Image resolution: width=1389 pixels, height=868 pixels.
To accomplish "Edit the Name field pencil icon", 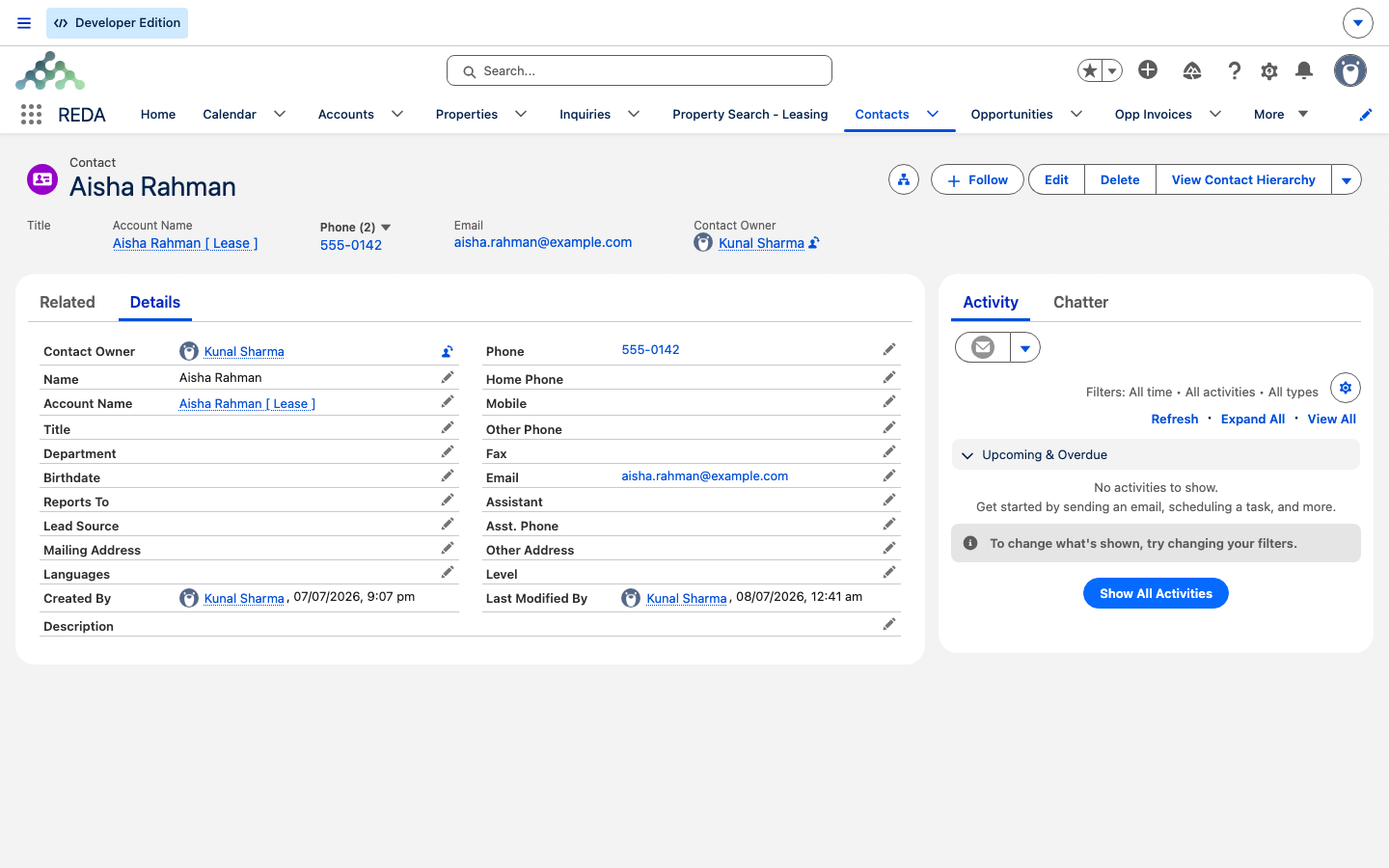I will click(x=448, y=377).
